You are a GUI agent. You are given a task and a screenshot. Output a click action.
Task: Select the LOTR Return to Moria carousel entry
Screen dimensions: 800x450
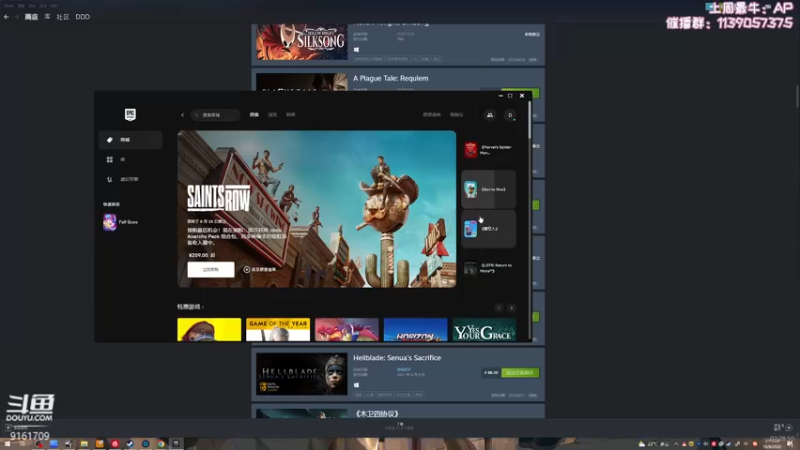488,268
